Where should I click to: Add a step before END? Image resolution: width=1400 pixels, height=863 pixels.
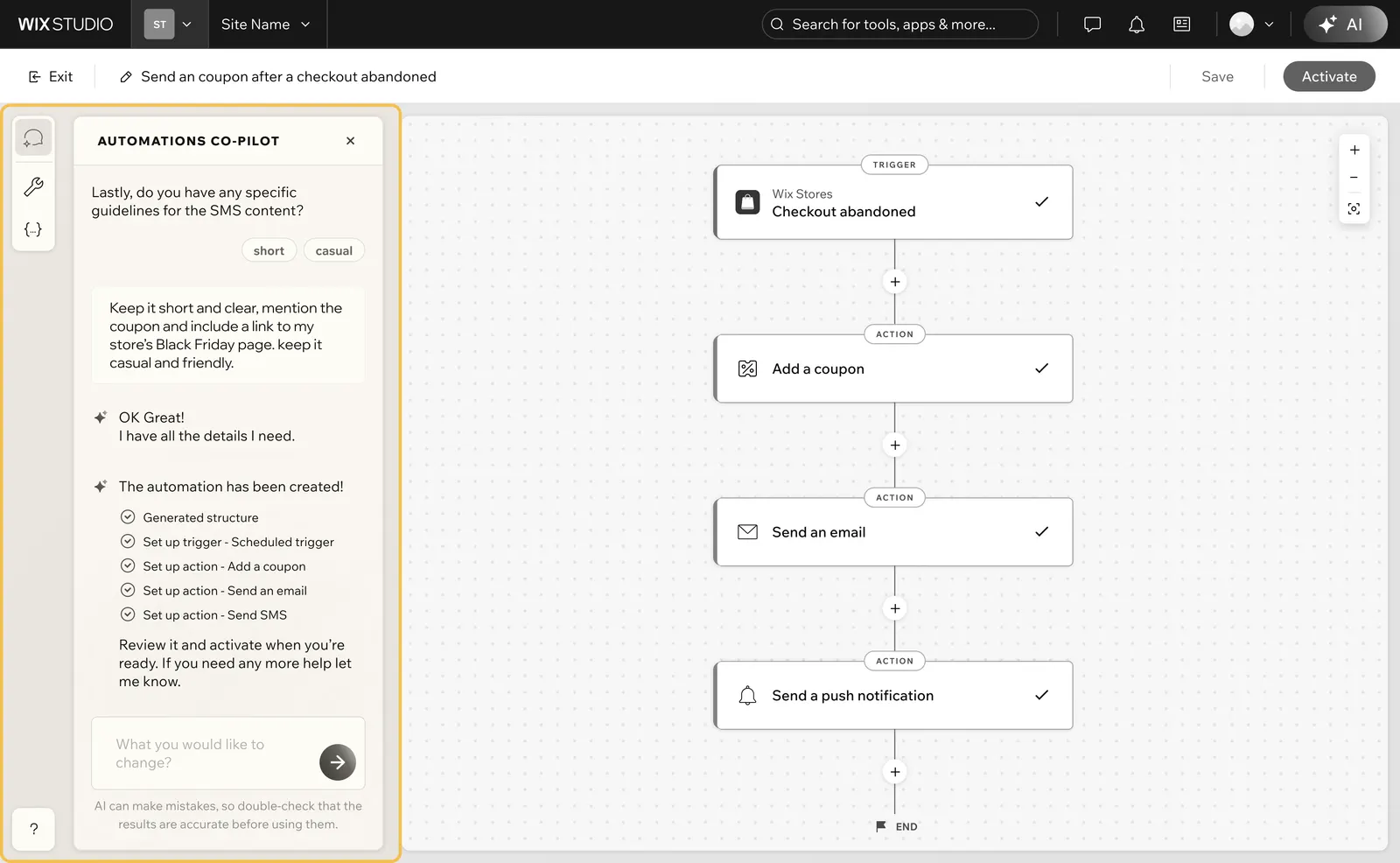[895, 772]
